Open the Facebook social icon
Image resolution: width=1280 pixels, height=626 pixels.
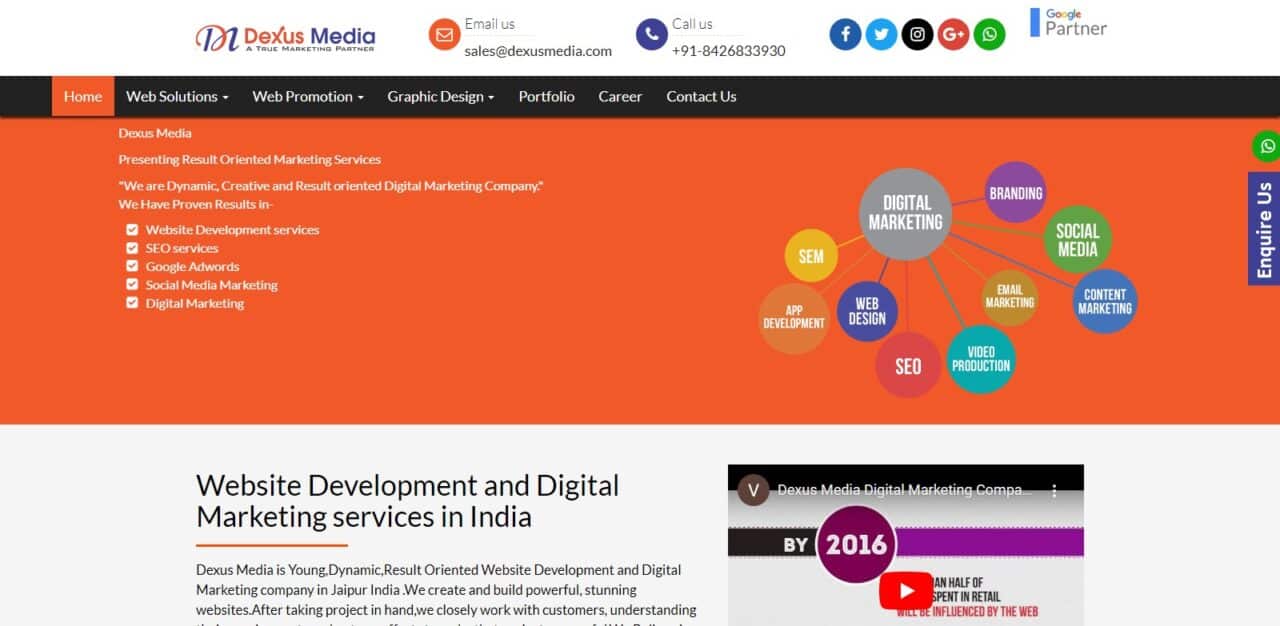[845, 35]
